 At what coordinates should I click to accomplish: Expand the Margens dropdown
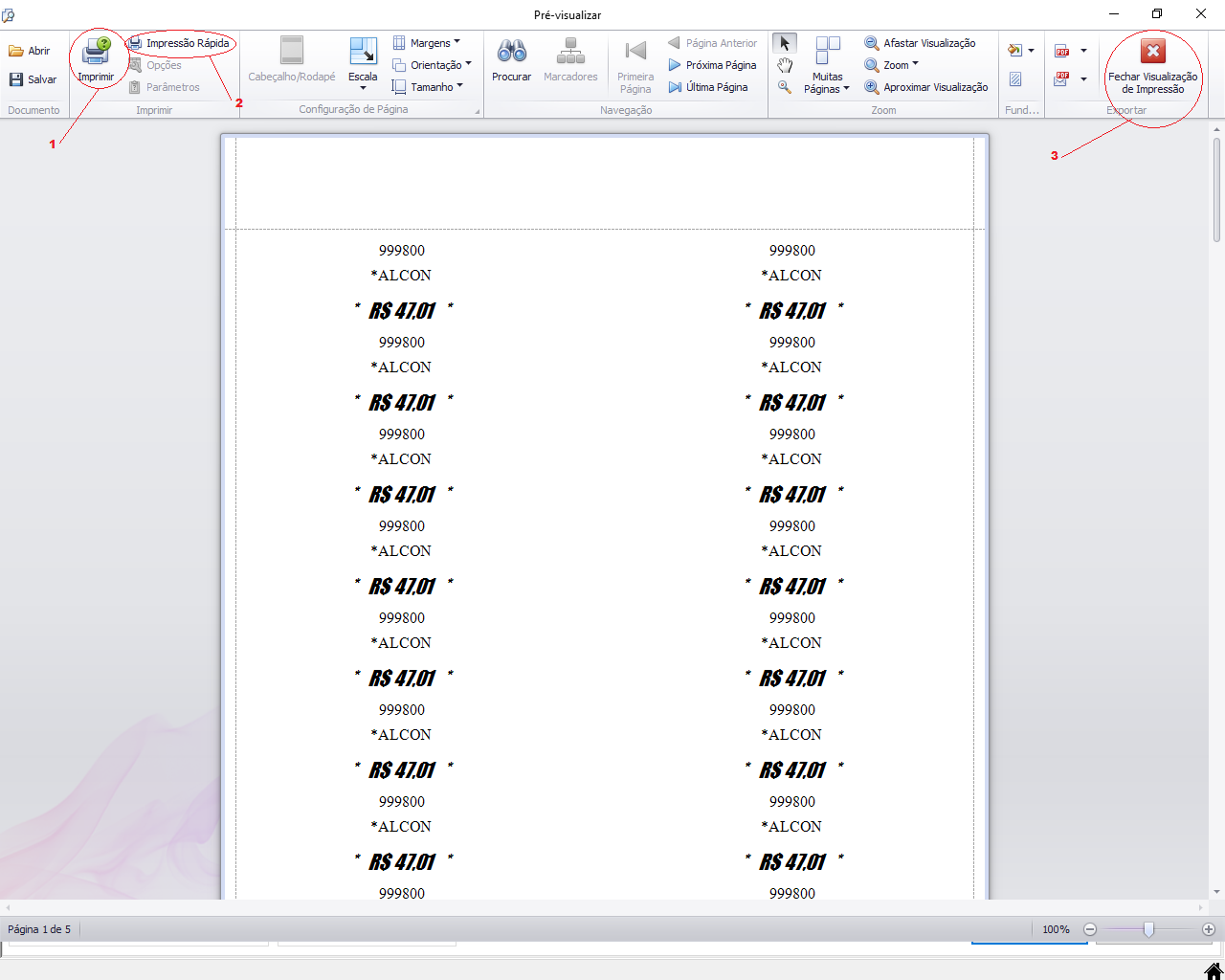pos(426,43)
